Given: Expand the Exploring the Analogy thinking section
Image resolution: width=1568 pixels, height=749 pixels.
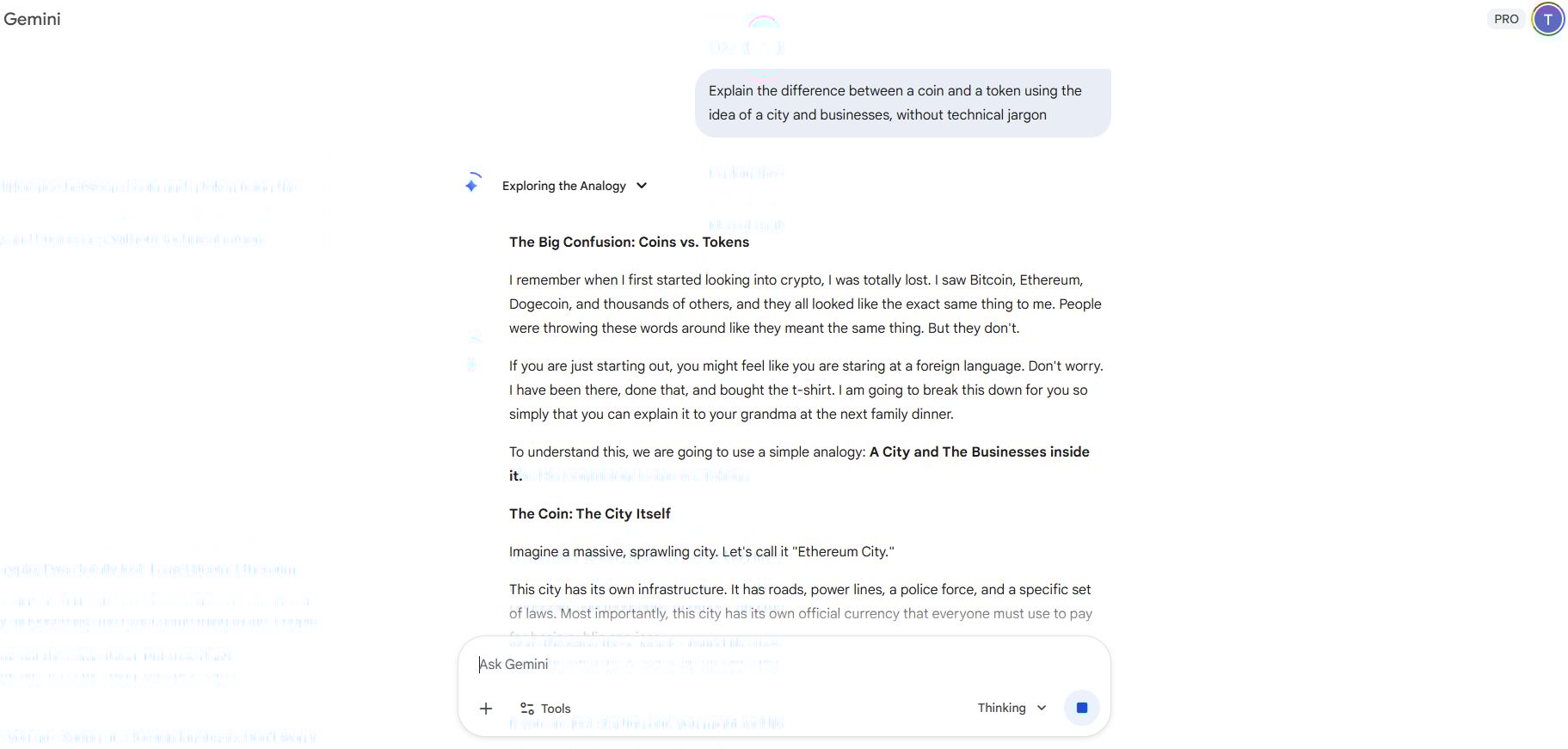Looking at the screenshot, I should click(575, 186).
